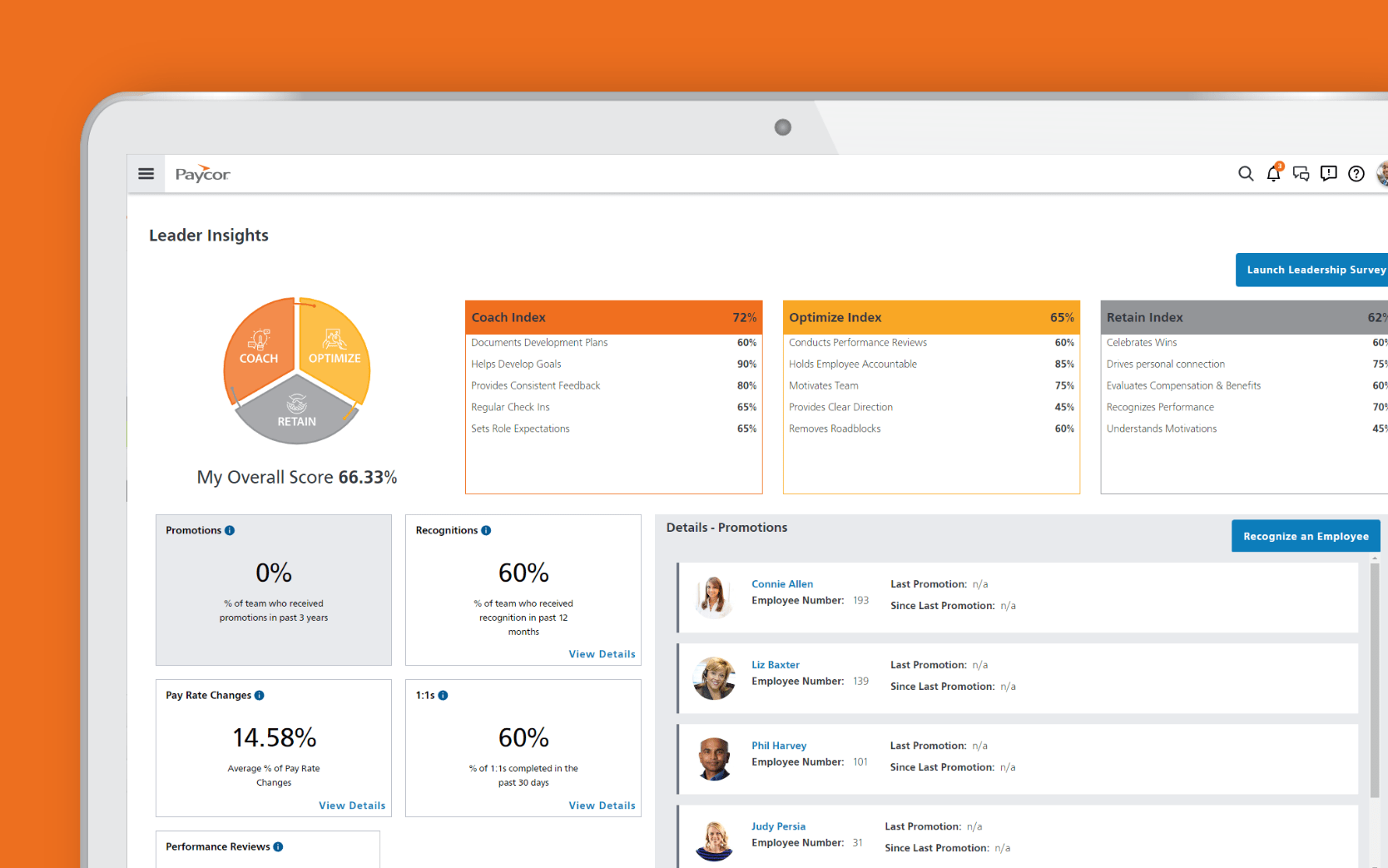This screenshot has height=868, width=1388.
Task: Click the Pay Rate Changes info icon
Action: click(x=260, y=695)
